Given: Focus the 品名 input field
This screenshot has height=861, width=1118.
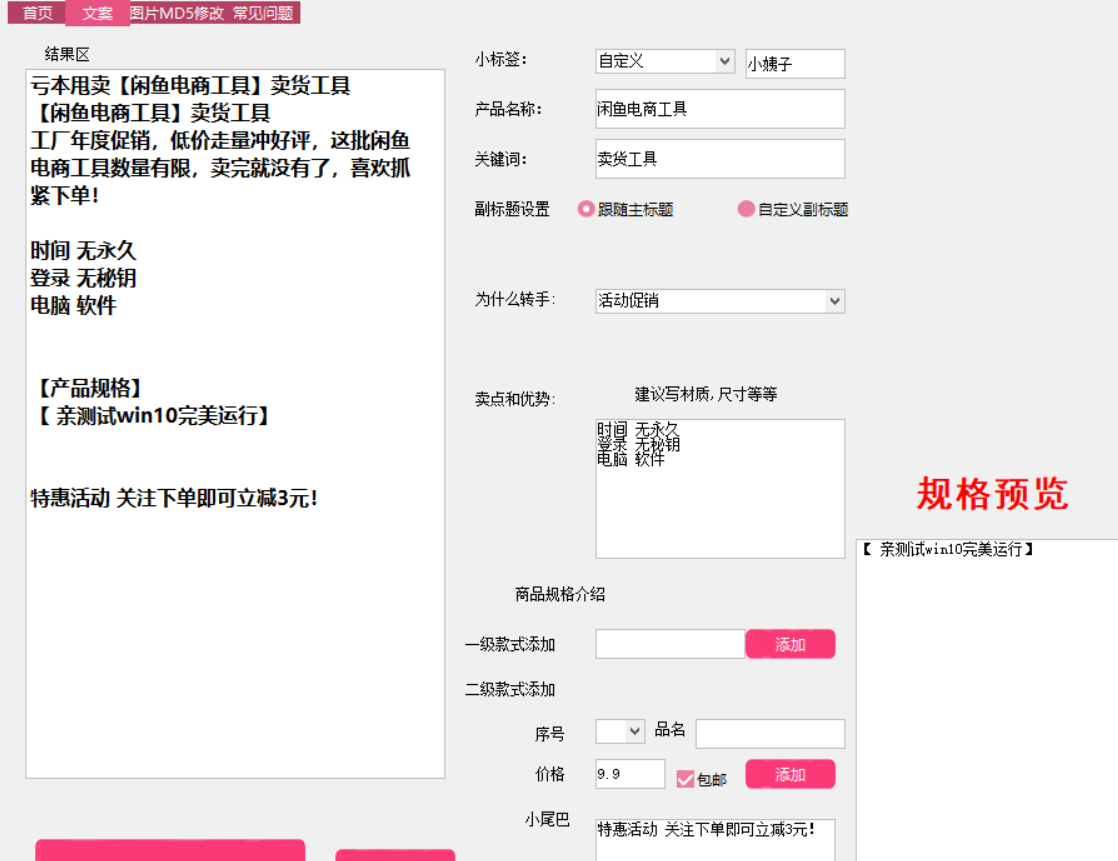Looking at the screenshot, I should (770, 734).
